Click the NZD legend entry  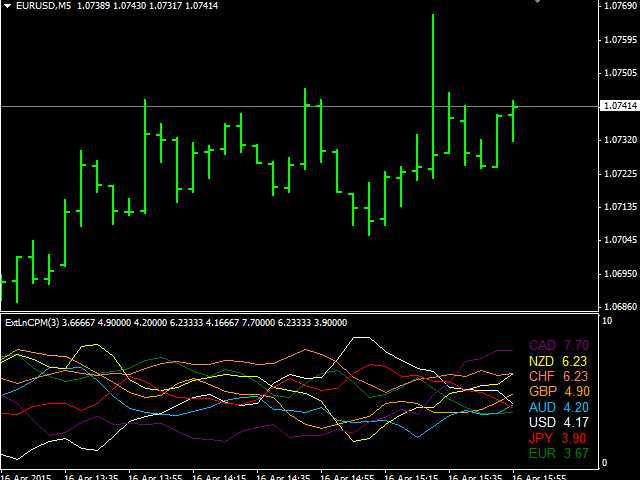click(541, 361)
